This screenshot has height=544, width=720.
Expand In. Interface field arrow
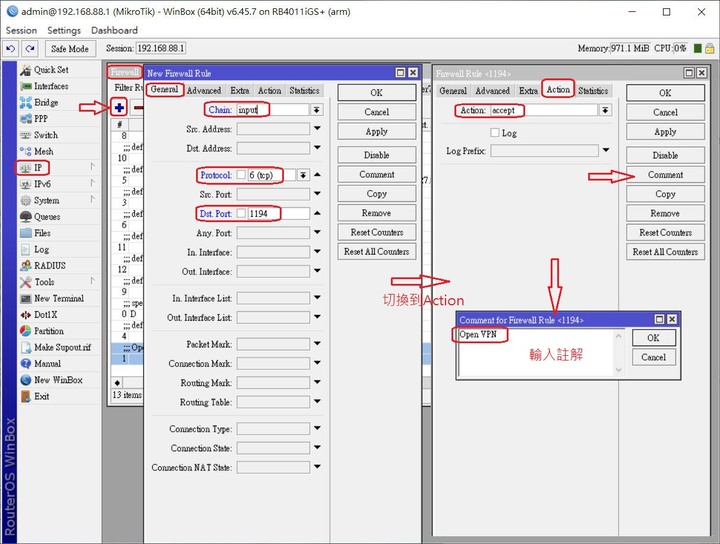tap(317, 252)
